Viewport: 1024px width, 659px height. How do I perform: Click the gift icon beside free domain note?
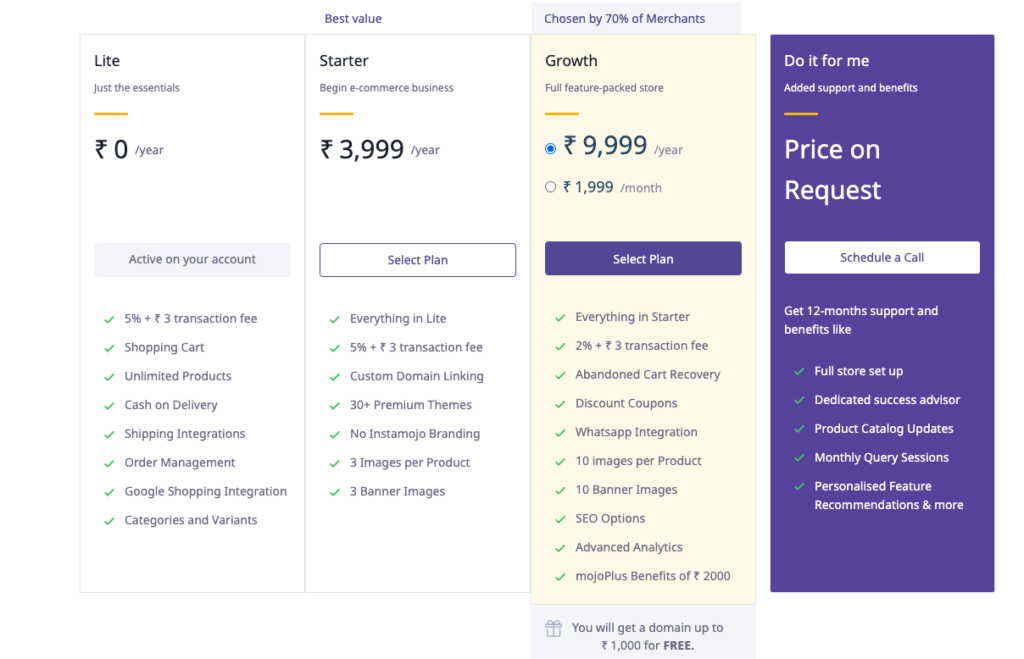click(553, 629)
